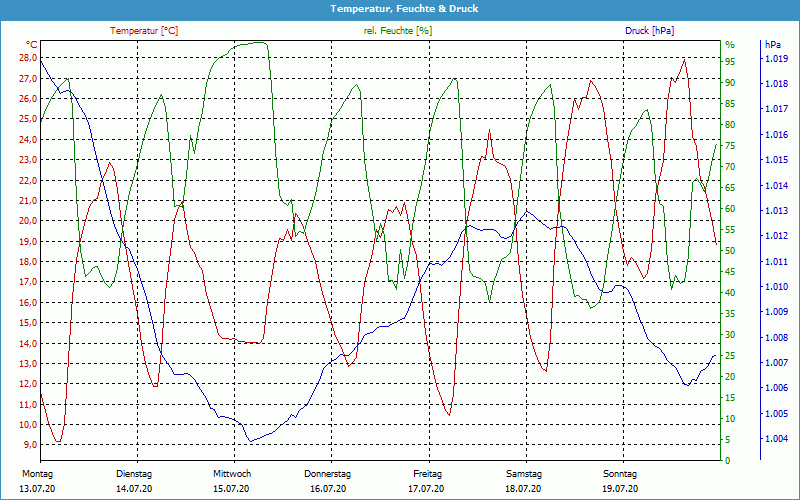The width and height of the screenshot is (800, 500).
Task: Click the 28,0 temperature axis value
Action: (x=29, y=58)
